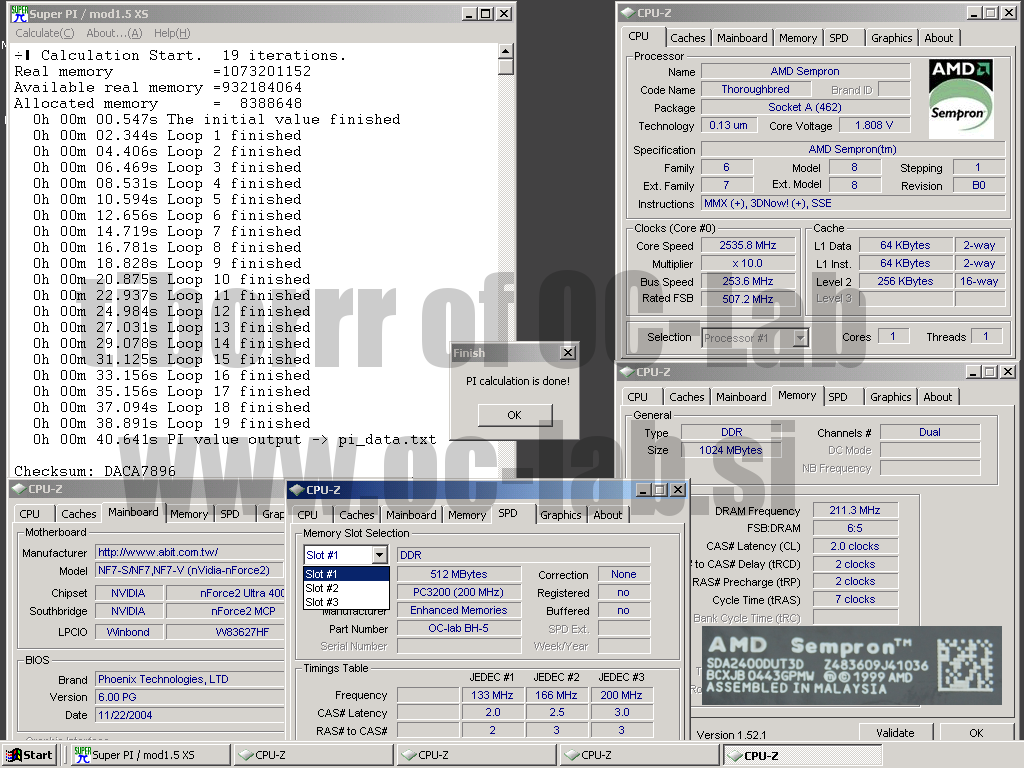The width and height of the screenshot is (1024, 768).
Task: Choose Slot #1 from the slot list
Action: tap(347, 574)
